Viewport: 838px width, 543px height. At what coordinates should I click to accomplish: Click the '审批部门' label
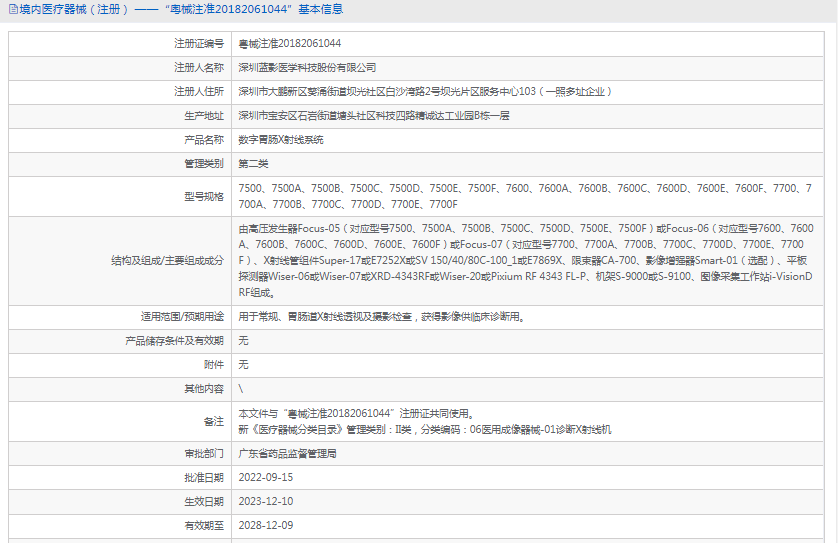pos(204,454)
